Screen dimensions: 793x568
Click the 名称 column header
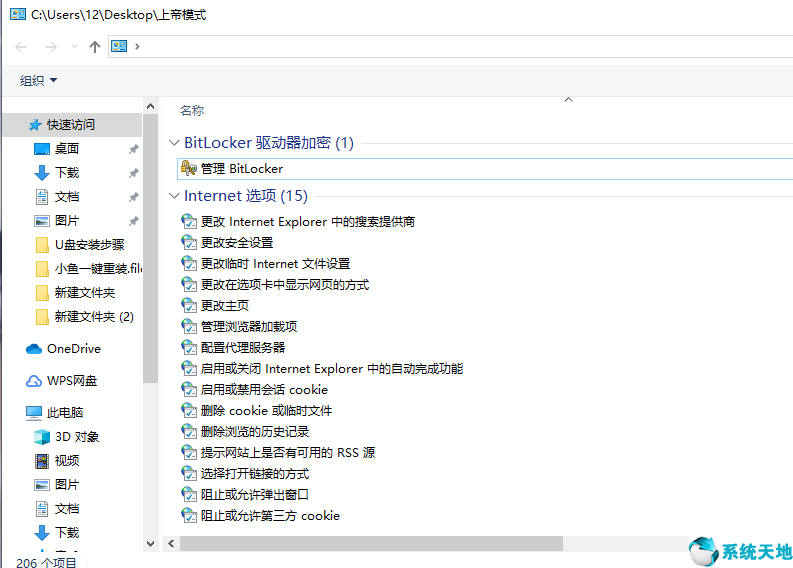[x=192, y=111]
